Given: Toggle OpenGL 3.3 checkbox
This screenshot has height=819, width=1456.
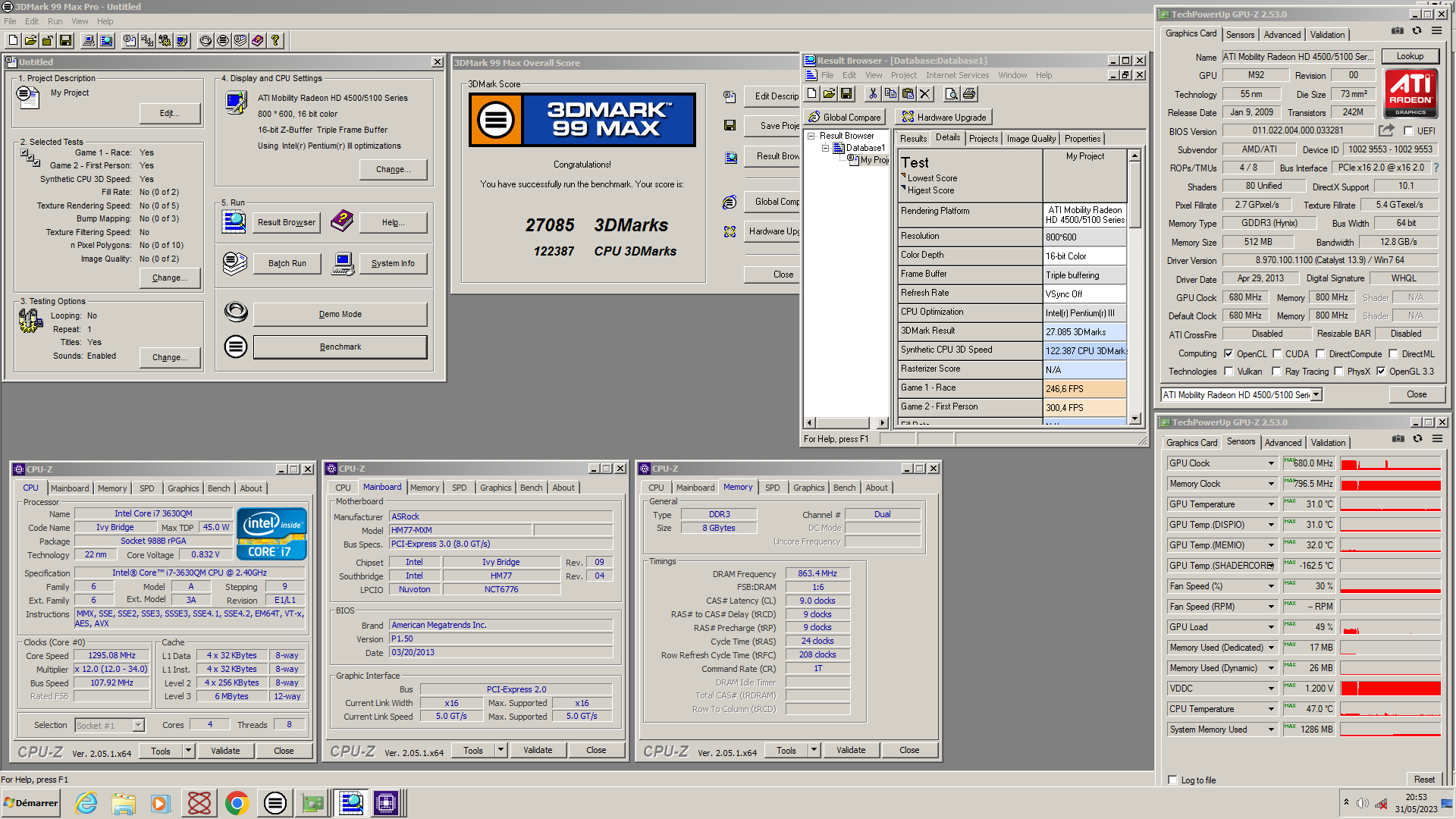Looking at the screenshot, I should click(1381, 372).
